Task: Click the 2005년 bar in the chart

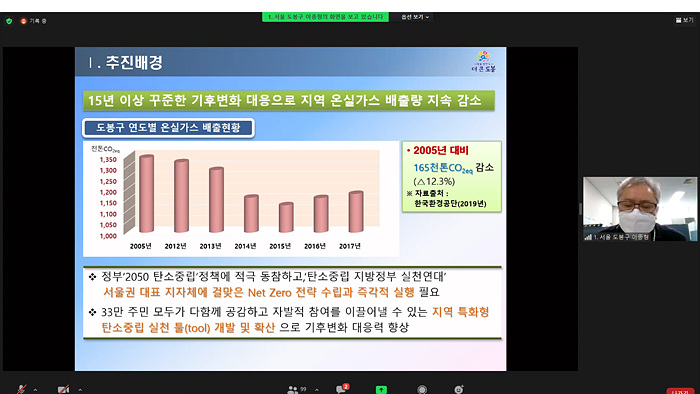Action: pyautogui.click(x=146, y=194)
